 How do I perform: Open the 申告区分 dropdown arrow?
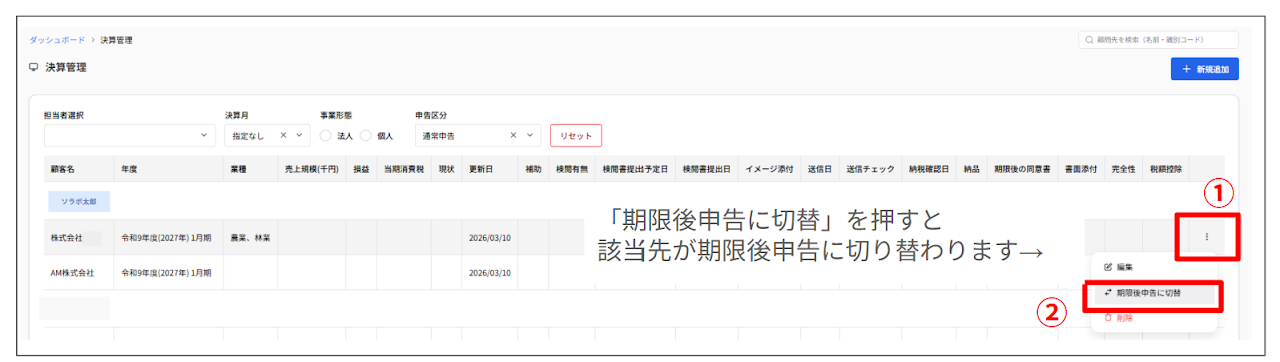[x=530, y=135]
